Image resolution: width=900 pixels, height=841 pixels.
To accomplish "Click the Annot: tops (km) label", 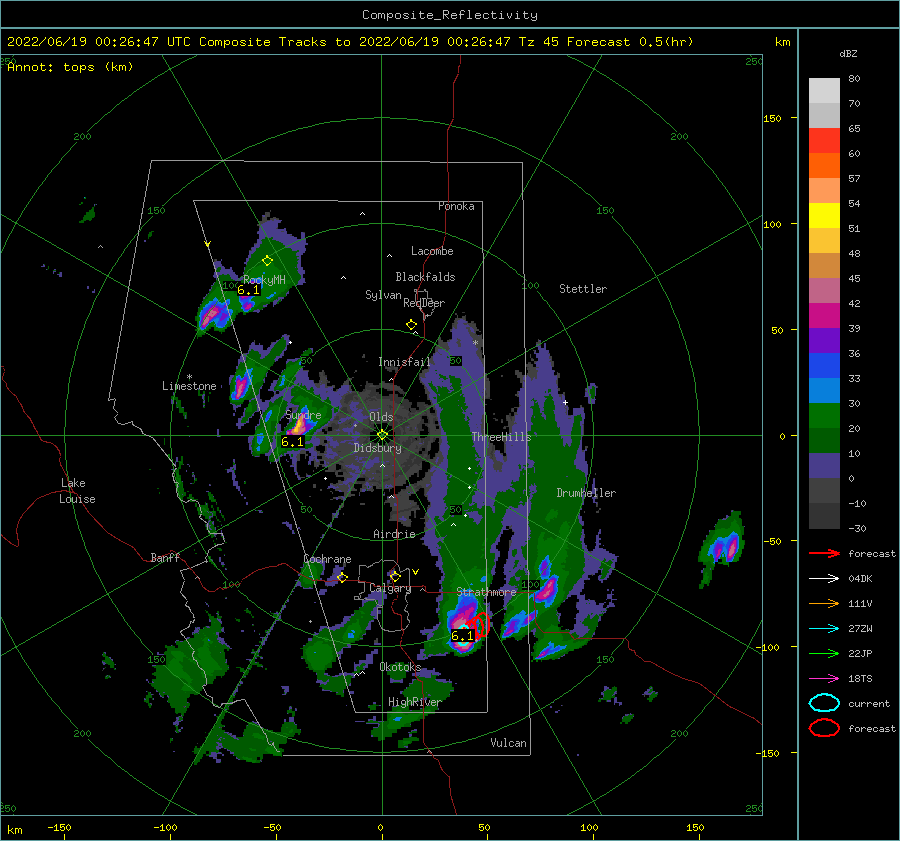I will pyautogui.click(x=70, y=67).
